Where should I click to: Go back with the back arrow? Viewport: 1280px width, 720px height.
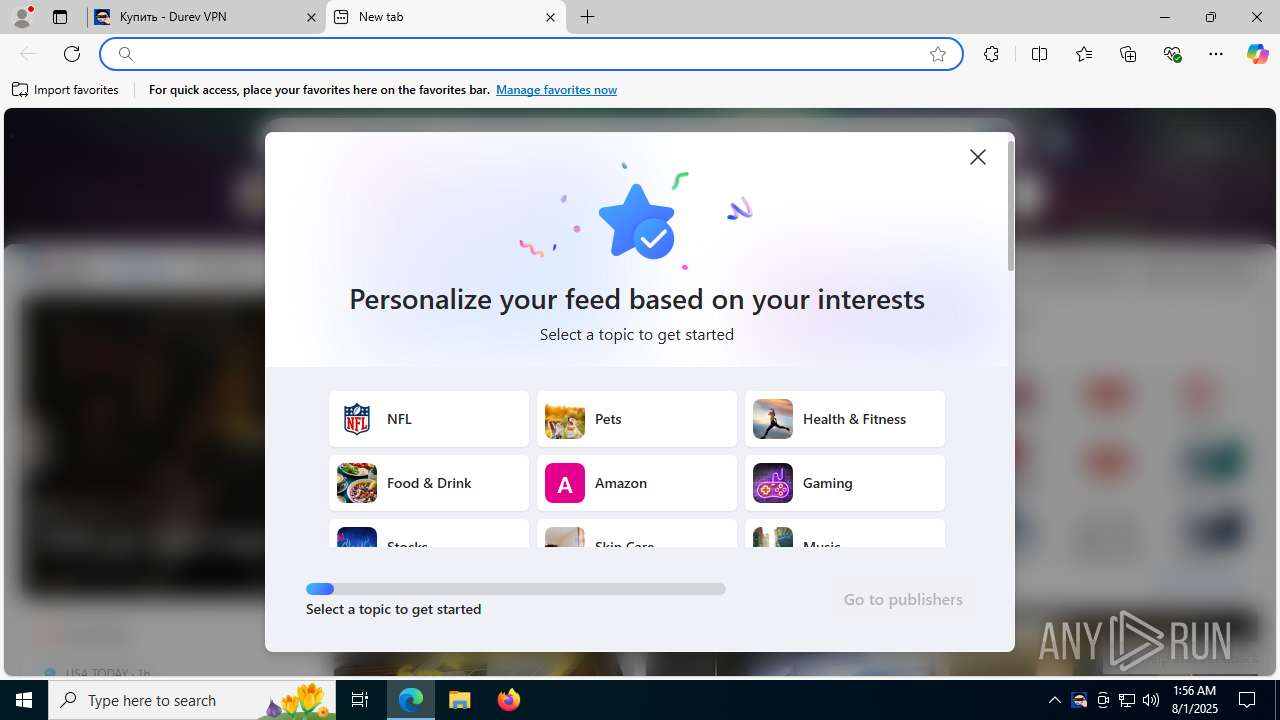click(x=28, y=54)
